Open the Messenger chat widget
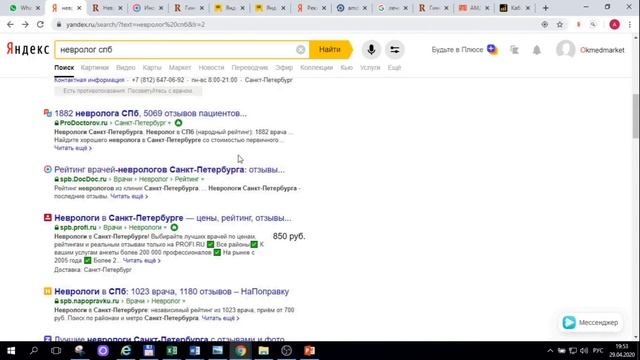This screenshot has width=640, height=360. [591, 322]
